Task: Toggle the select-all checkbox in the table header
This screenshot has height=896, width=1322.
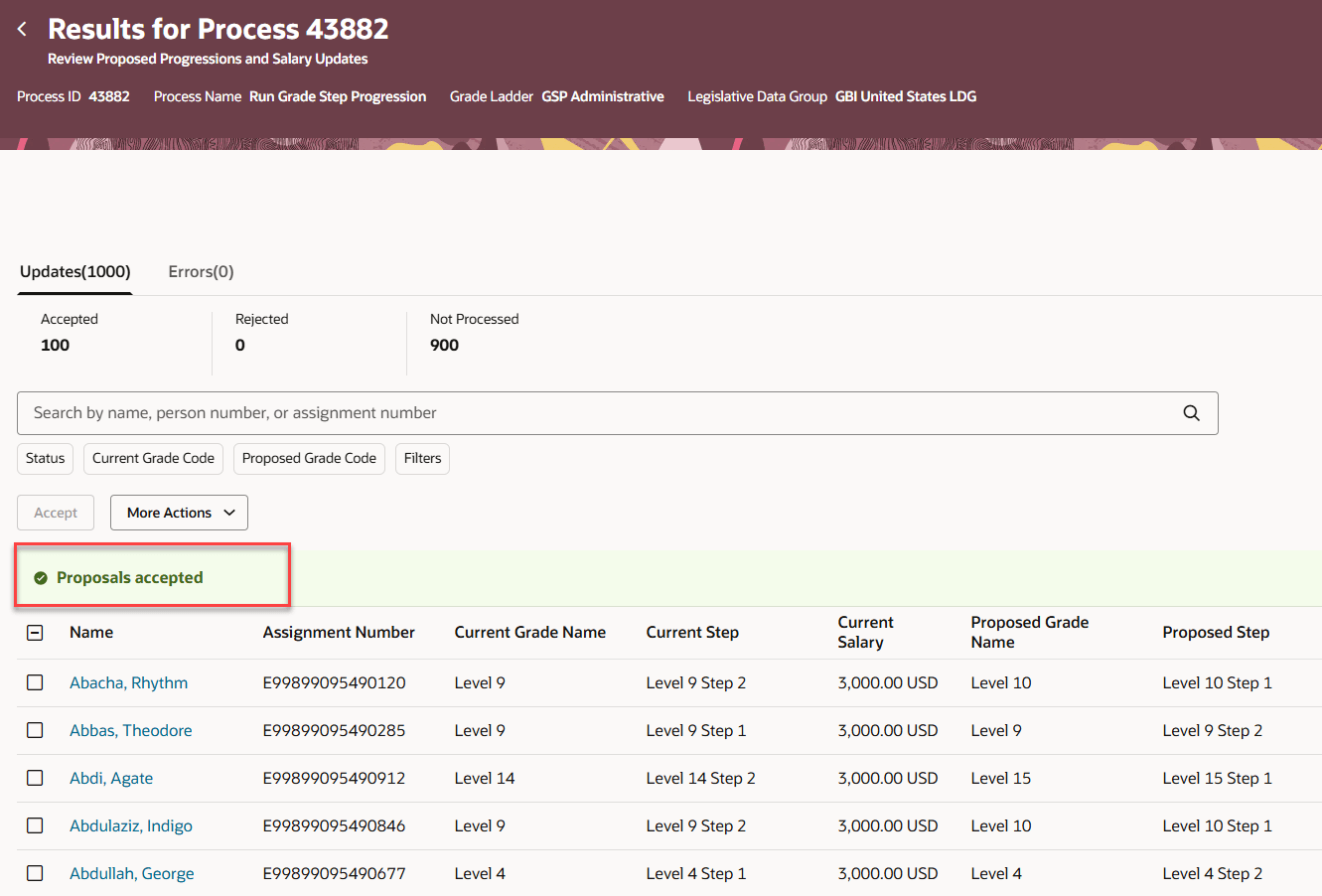Action: 35,632
